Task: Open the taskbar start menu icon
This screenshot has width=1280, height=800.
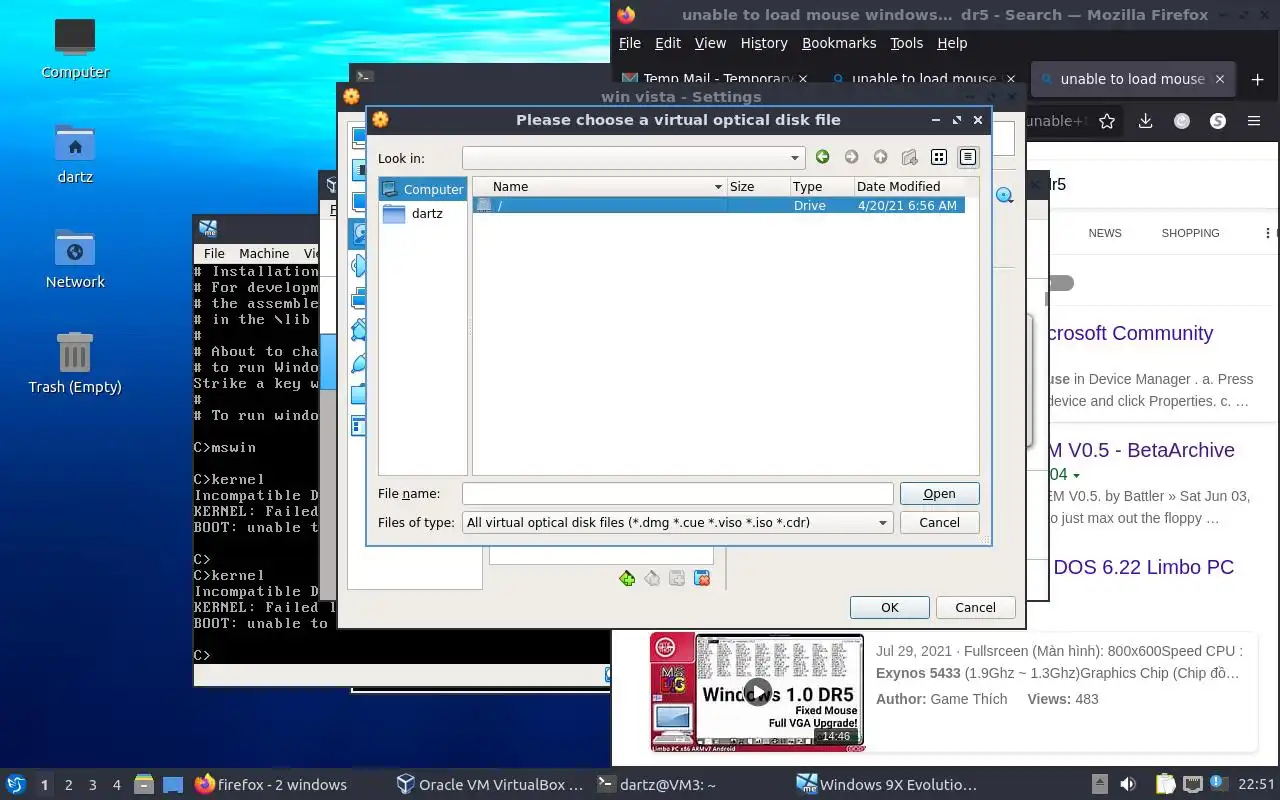Action: 16,784
